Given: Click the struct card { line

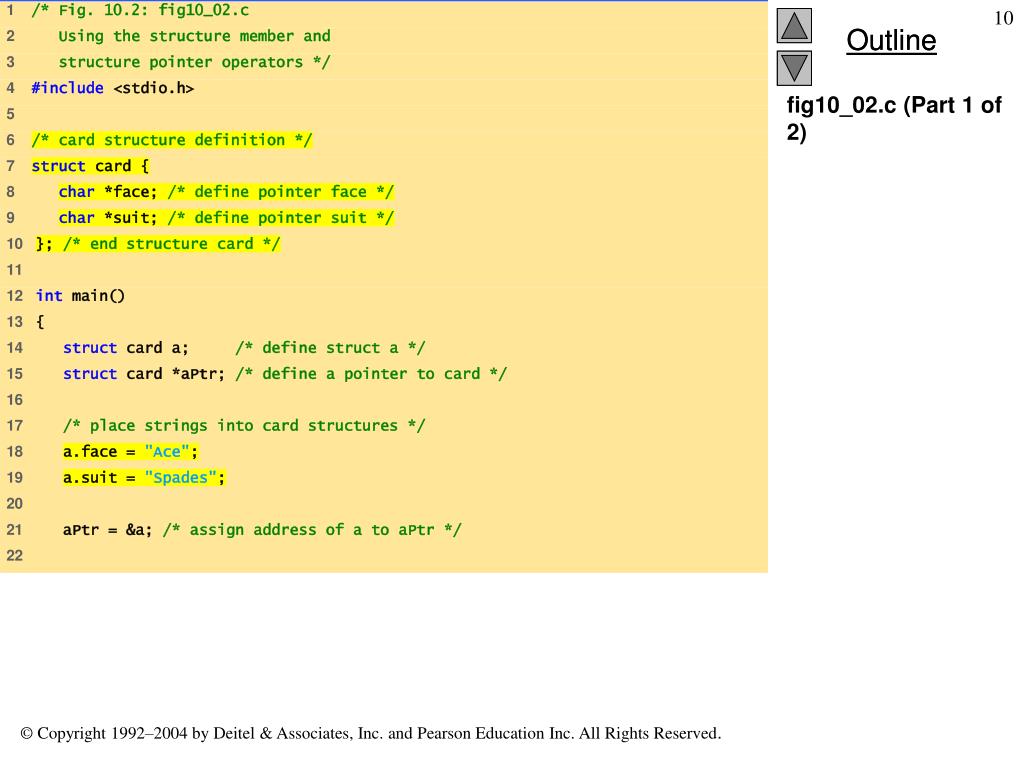Looking at the screenshot, I should pos(90,166).
